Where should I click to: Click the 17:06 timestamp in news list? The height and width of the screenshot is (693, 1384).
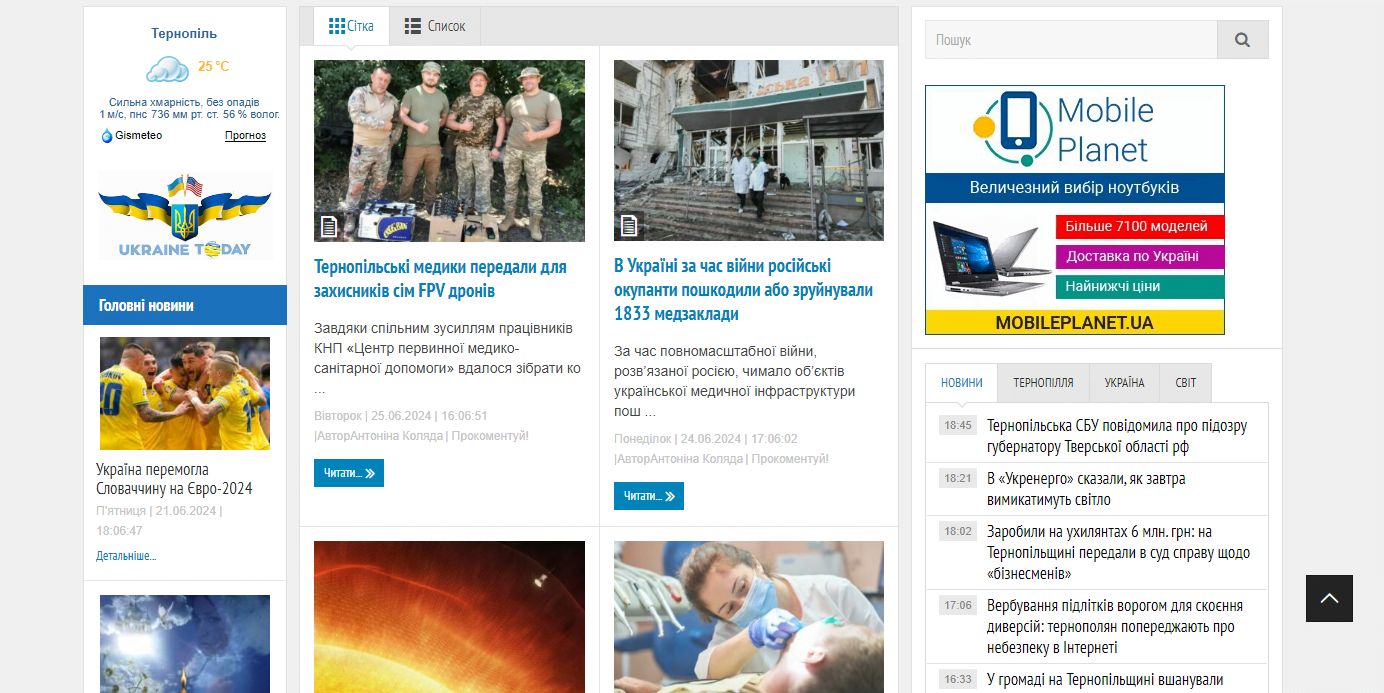coord(958,605)
